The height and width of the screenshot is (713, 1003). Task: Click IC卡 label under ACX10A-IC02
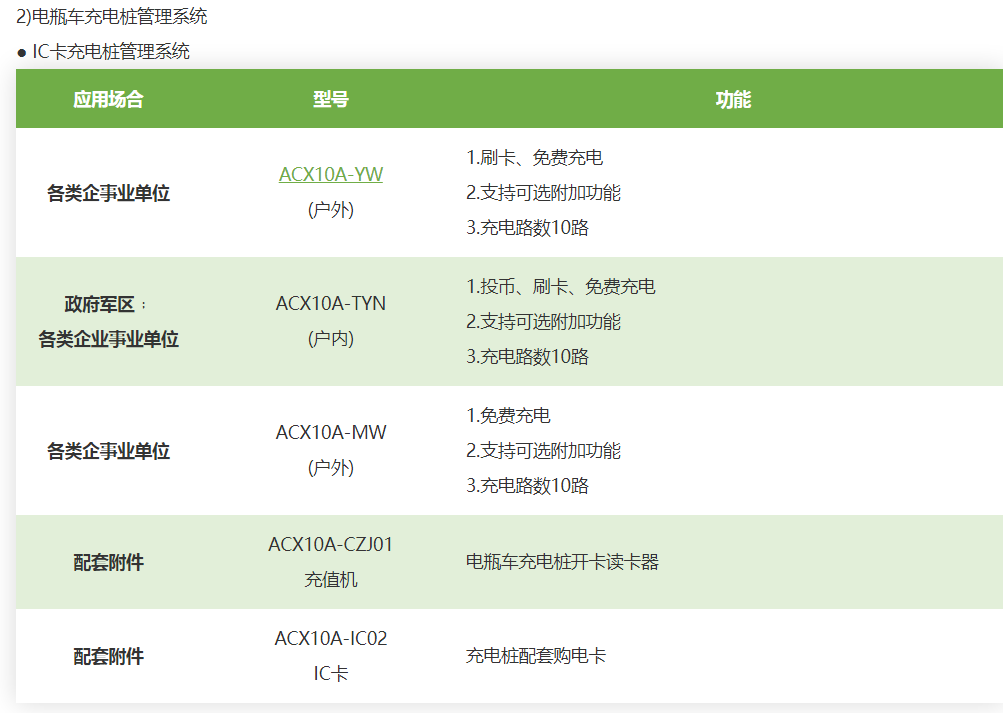(330, 674)
